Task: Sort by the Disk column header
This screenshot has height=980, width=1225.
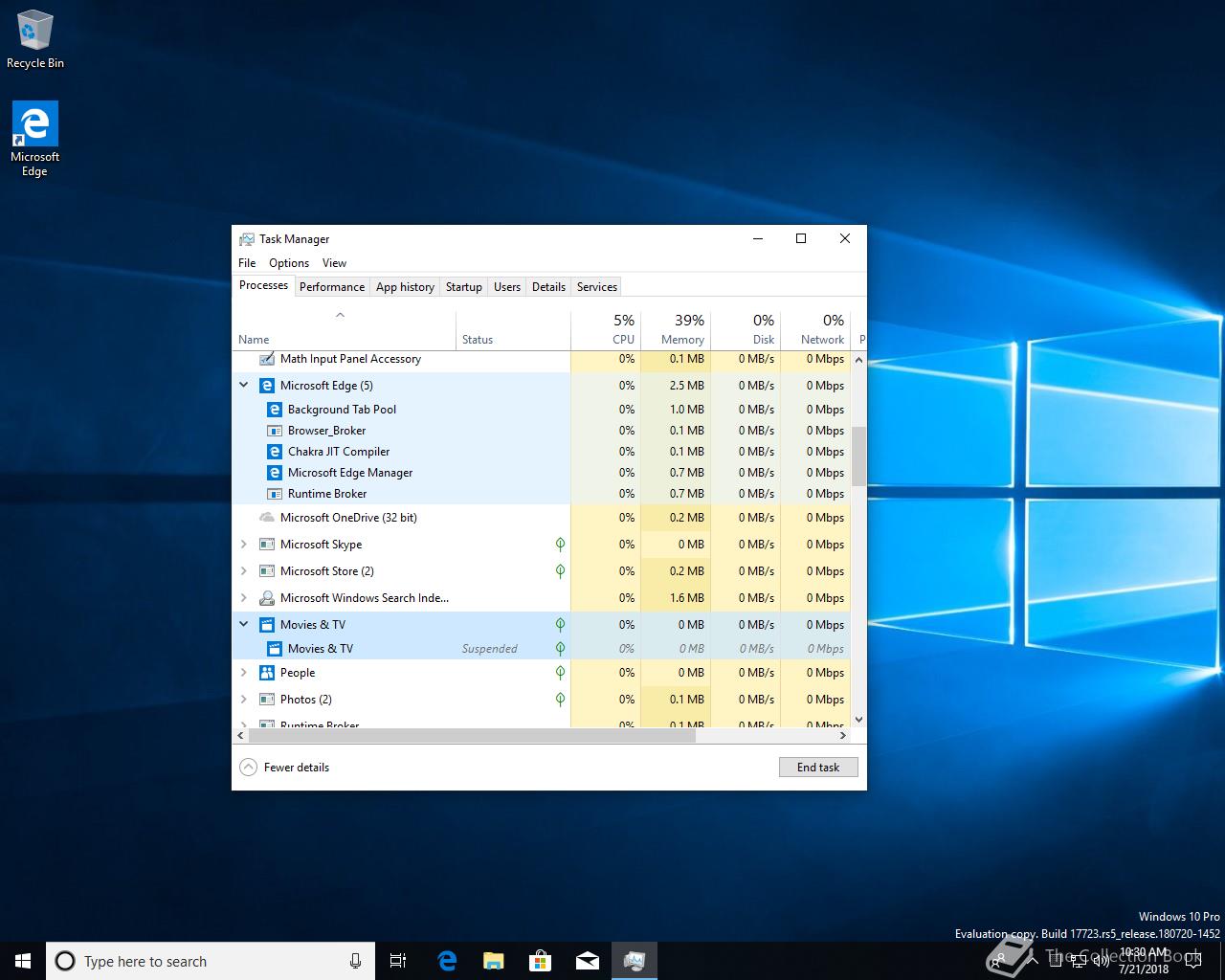Action: click(746, 330)
